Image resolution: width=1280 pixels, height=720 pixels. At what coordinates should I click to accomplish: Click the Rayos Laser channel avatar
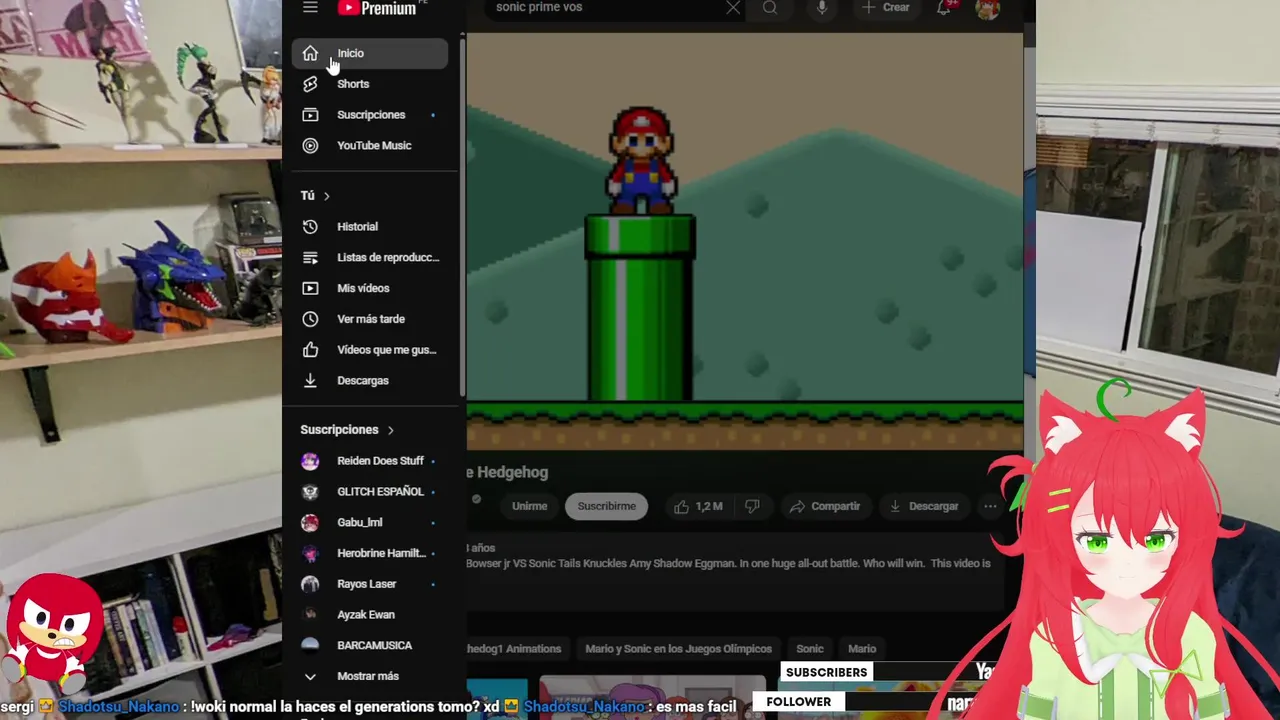tap(310, 584)
